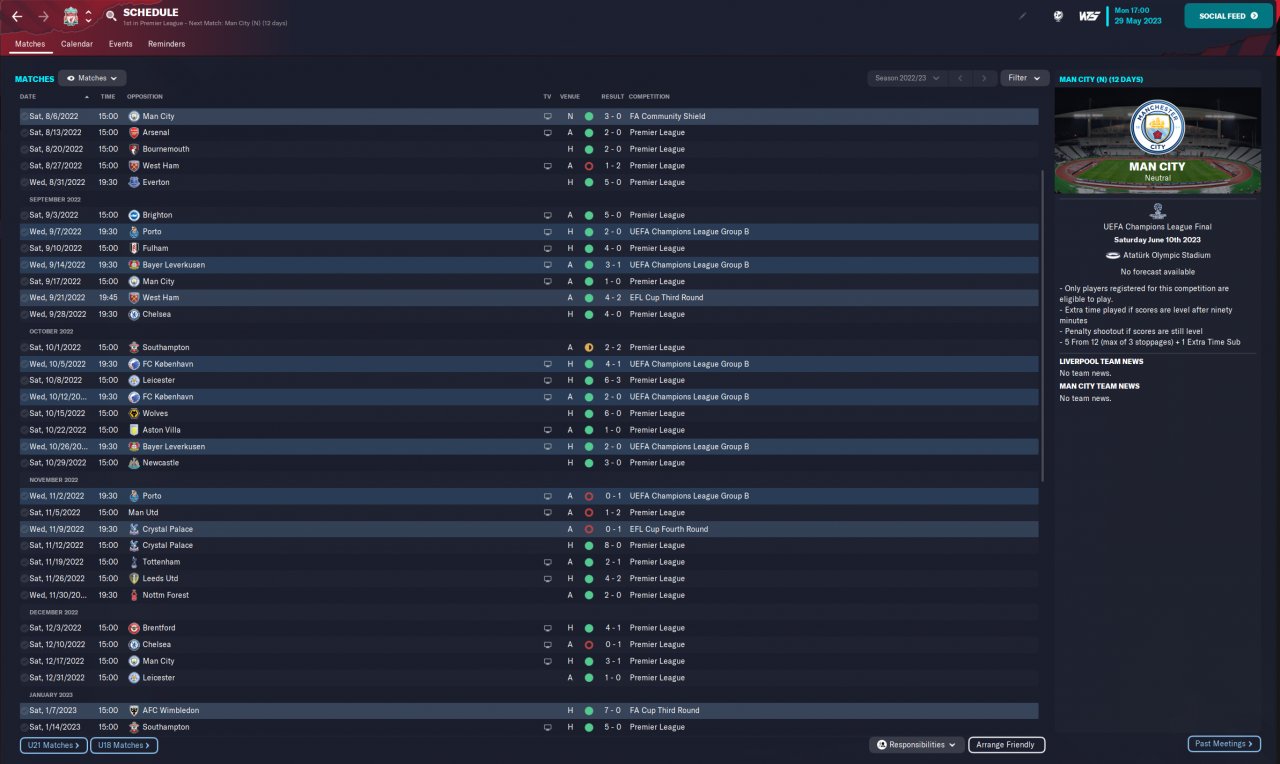This screenshot has height=764, width=1280.
Task: Click the Nottm Forest club badge
Action: point(134,595)
